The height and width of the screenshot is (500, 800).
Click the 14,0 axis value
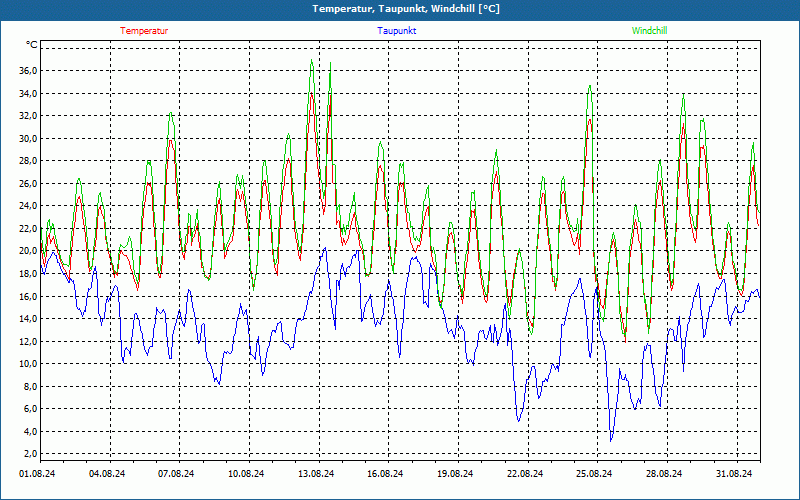pos(28,318)
